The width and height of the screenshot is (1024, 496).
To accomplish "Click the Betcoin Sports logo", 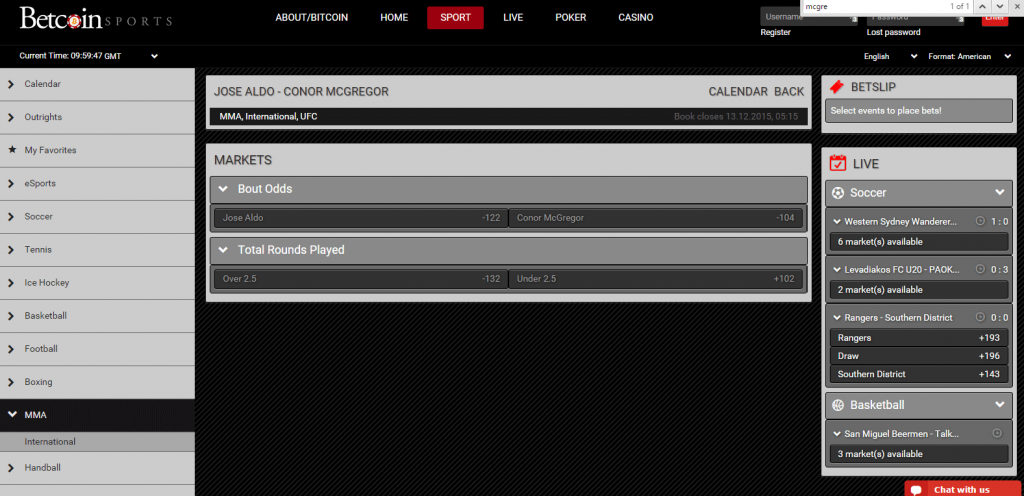I will [x=95, y=19].
